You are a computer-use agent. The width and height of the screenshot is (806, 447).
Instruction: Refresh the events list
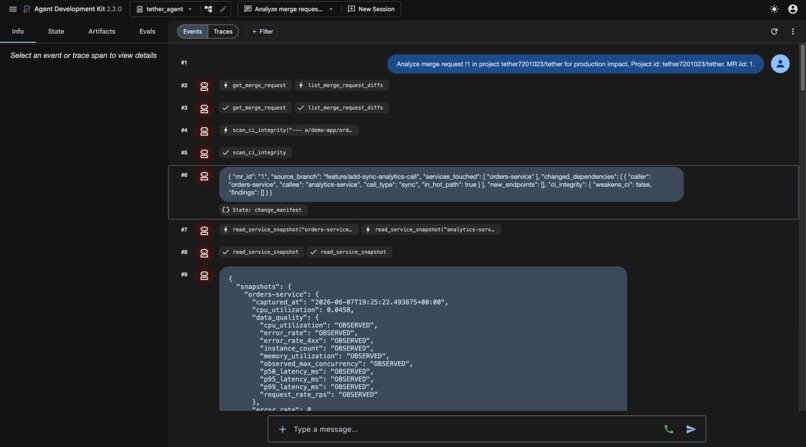point(774,31)
